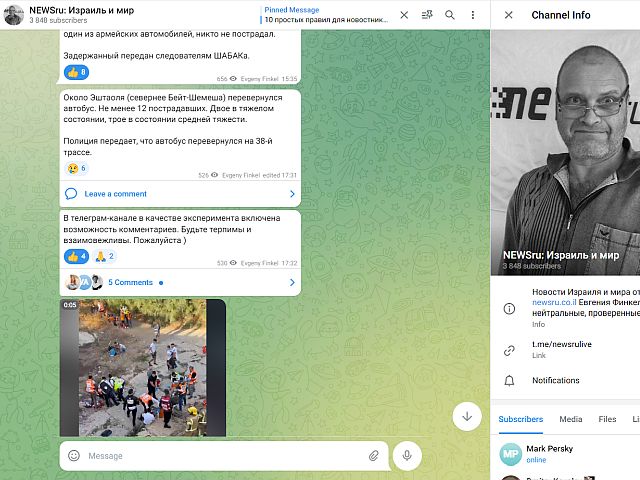The height and width of the screenshot is (480, 640).
Task: Click NEWSru channel title in header
Action: [82, 10]
